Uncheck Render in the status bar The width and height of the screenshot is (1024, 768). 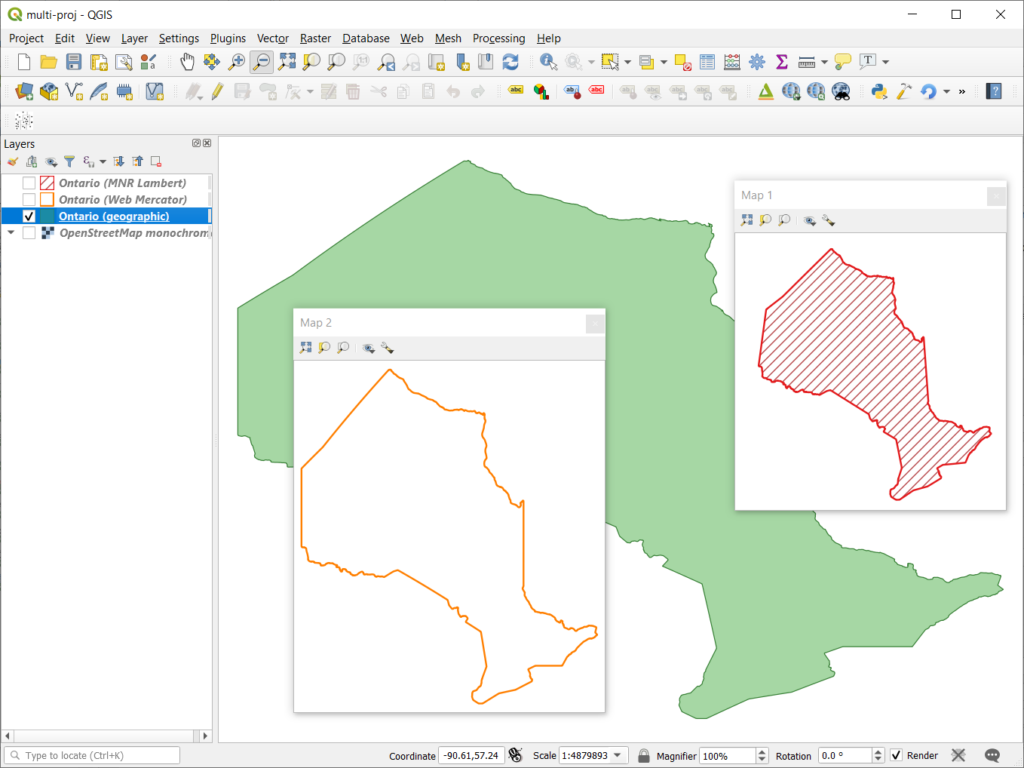pyautogui.click(x=897, y=755)
